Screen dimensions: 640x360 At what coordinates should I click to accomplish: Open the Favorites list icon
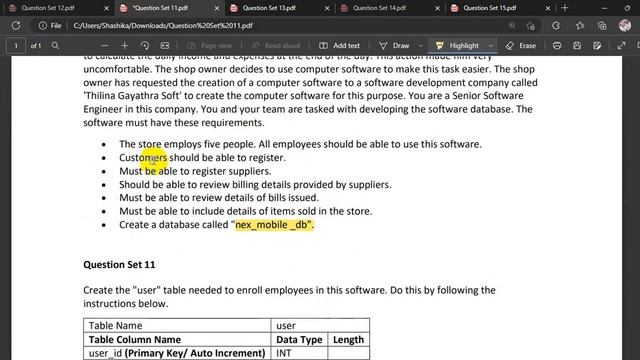[x=580, y=26]
